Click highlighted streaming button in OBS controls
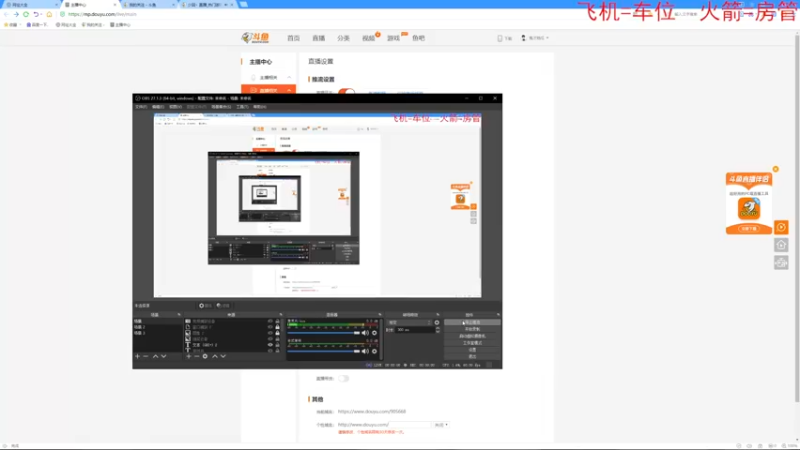 click(472, 322)
